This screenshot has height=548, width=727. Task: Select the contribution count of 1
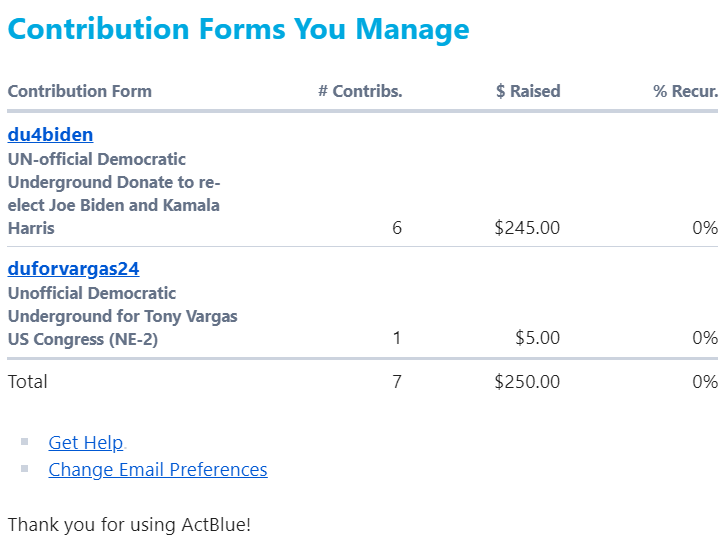point(397,338)
